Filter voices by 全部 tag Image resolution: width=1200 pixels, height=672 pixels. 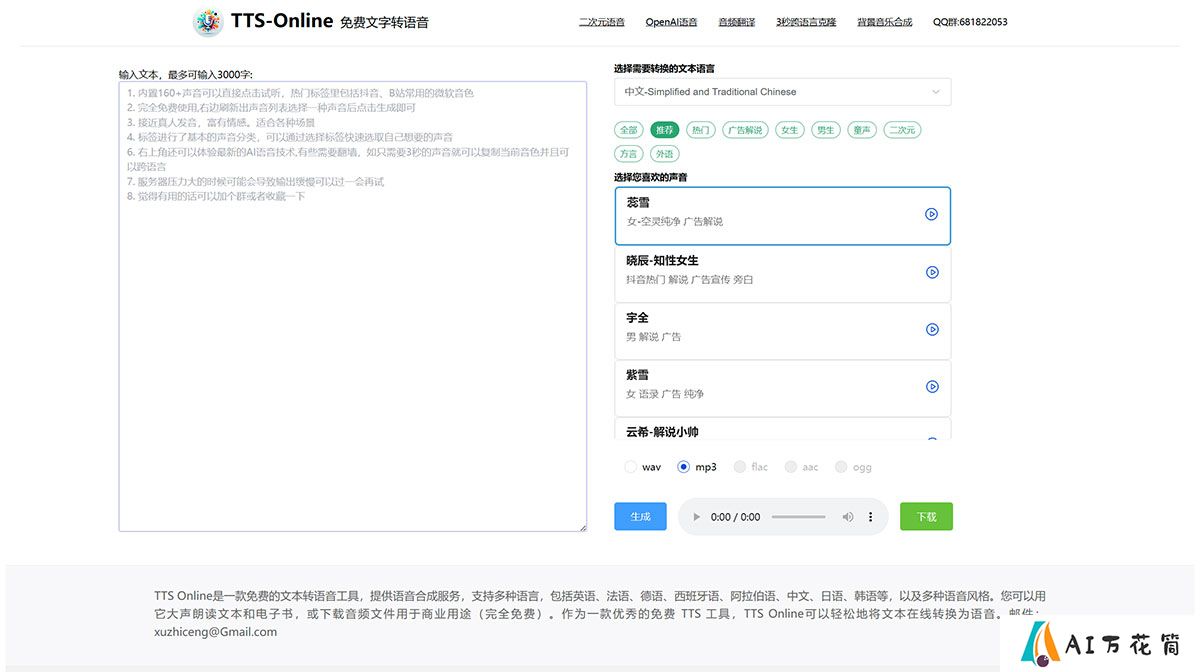(x=629, y=130)
